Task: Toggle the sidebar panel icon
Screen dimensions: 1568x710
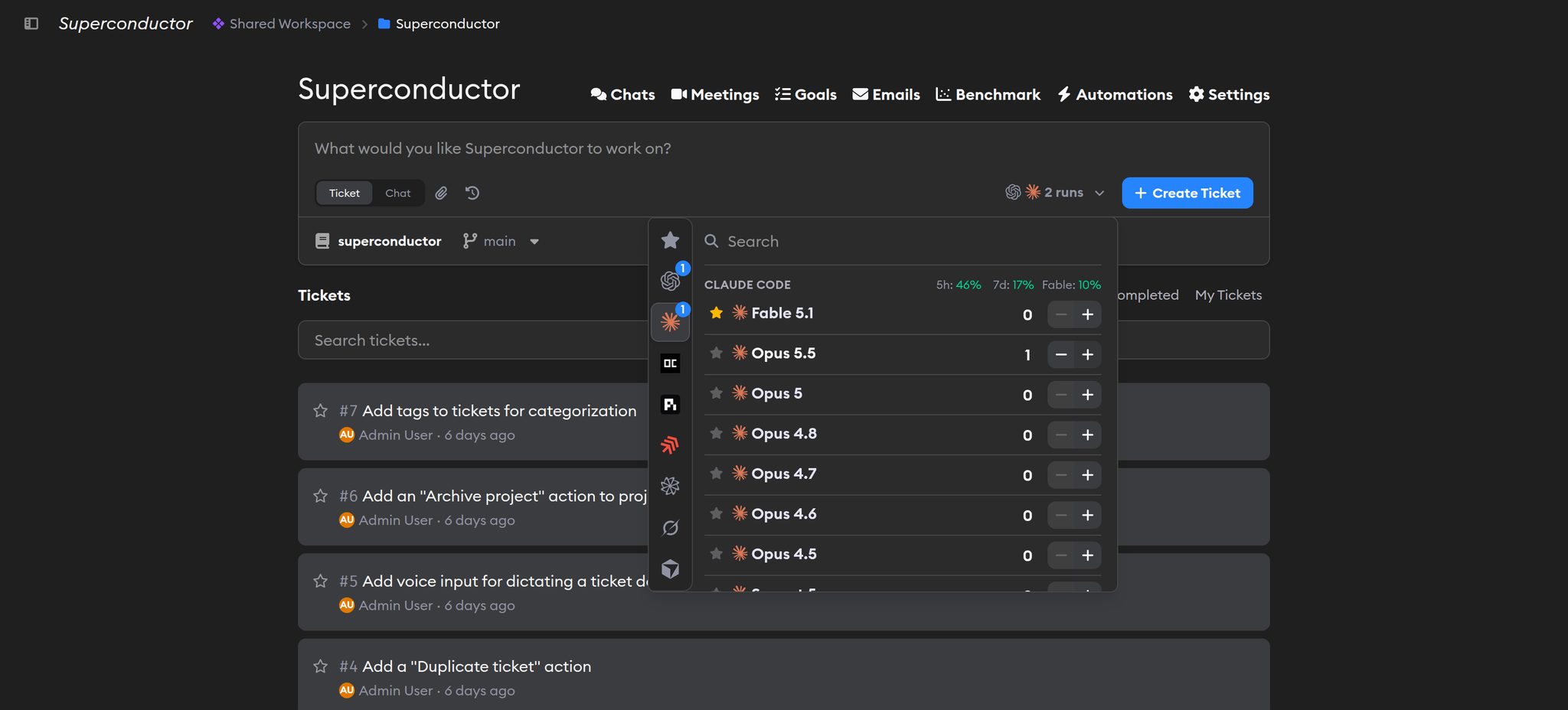Action: [31, 24]
